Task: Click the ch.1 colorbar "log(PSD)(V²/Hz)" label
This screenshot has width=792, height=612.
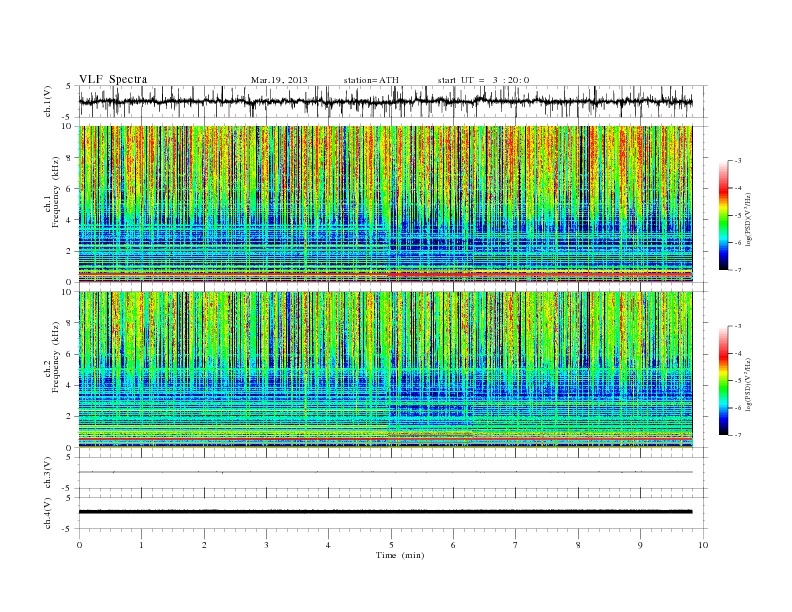Action: (x=748, y=219)
